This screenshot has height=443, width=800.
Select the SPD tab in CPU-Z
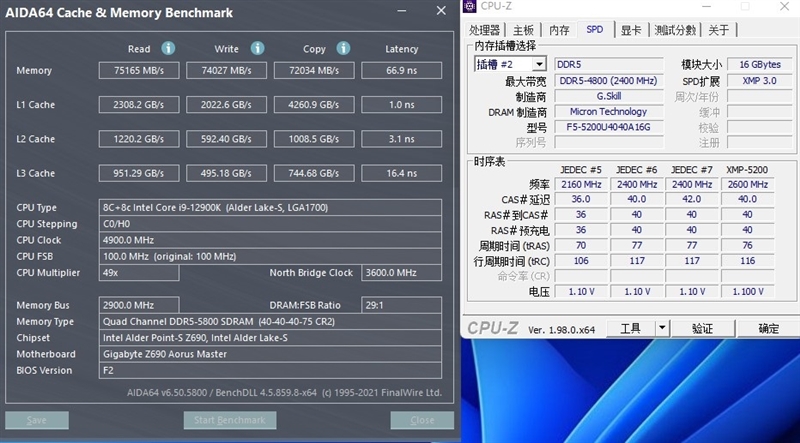595,29
